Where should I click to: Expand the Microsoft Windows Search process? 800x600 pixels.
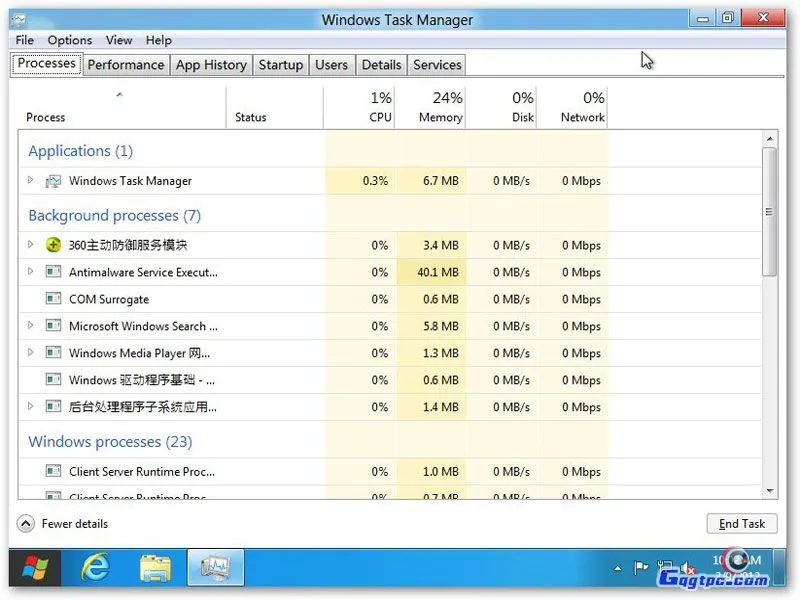tap(31, 326)
